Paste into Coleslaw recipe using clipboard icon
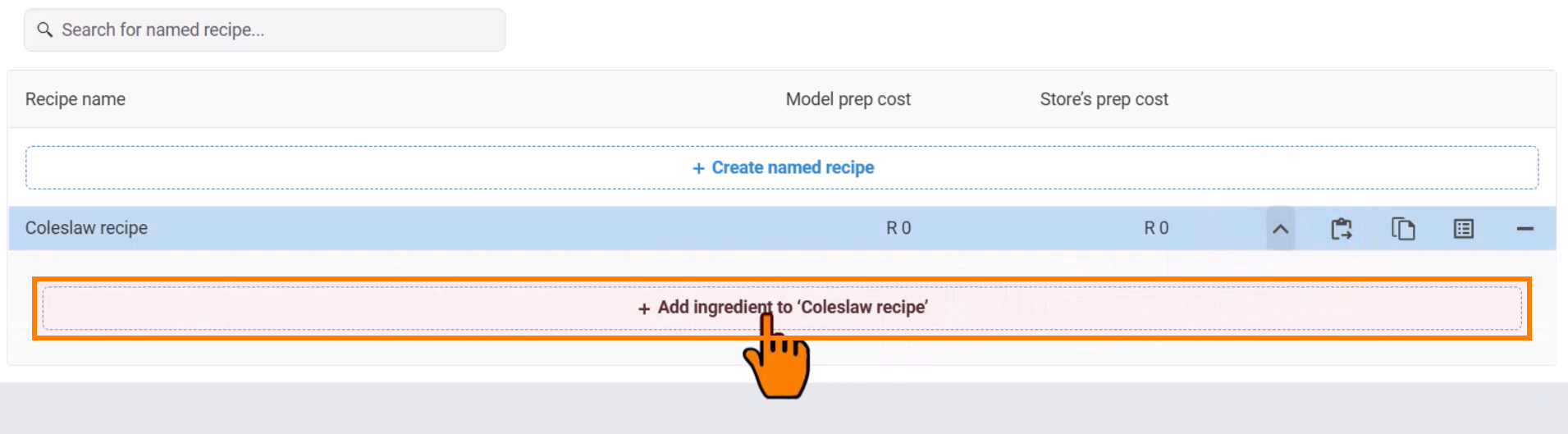1568x434 pixels. point(1342,229)
